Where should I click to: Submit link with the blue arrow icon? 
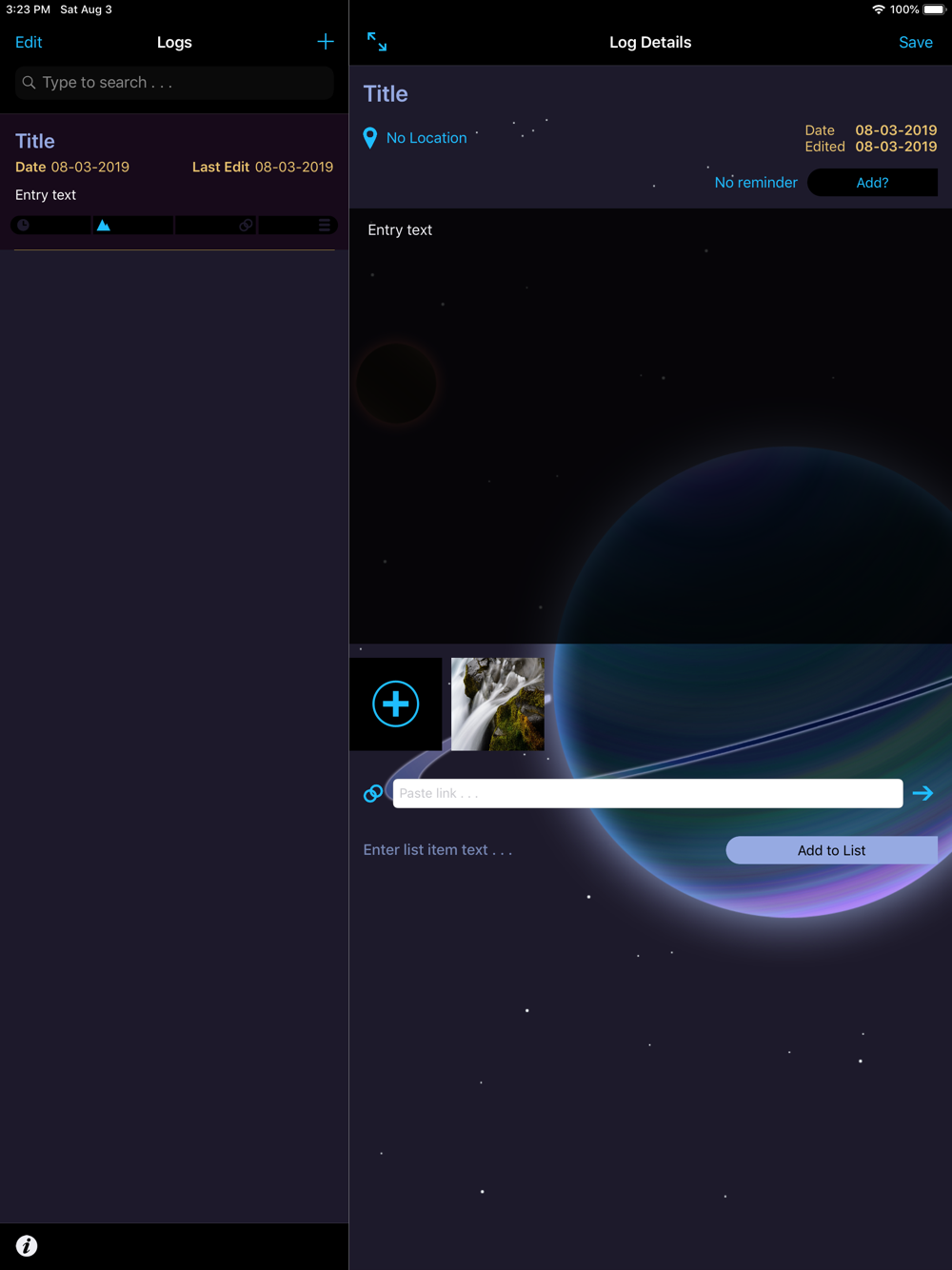click(922, 793)
